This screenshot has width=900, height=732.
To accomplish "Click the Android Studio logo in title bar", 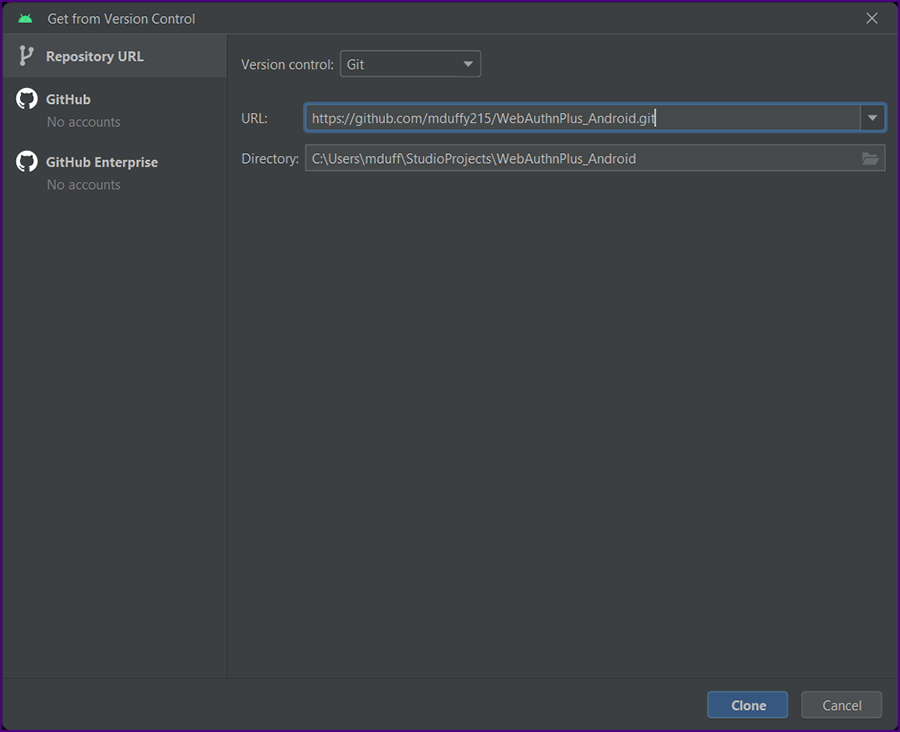I will 25,19.
